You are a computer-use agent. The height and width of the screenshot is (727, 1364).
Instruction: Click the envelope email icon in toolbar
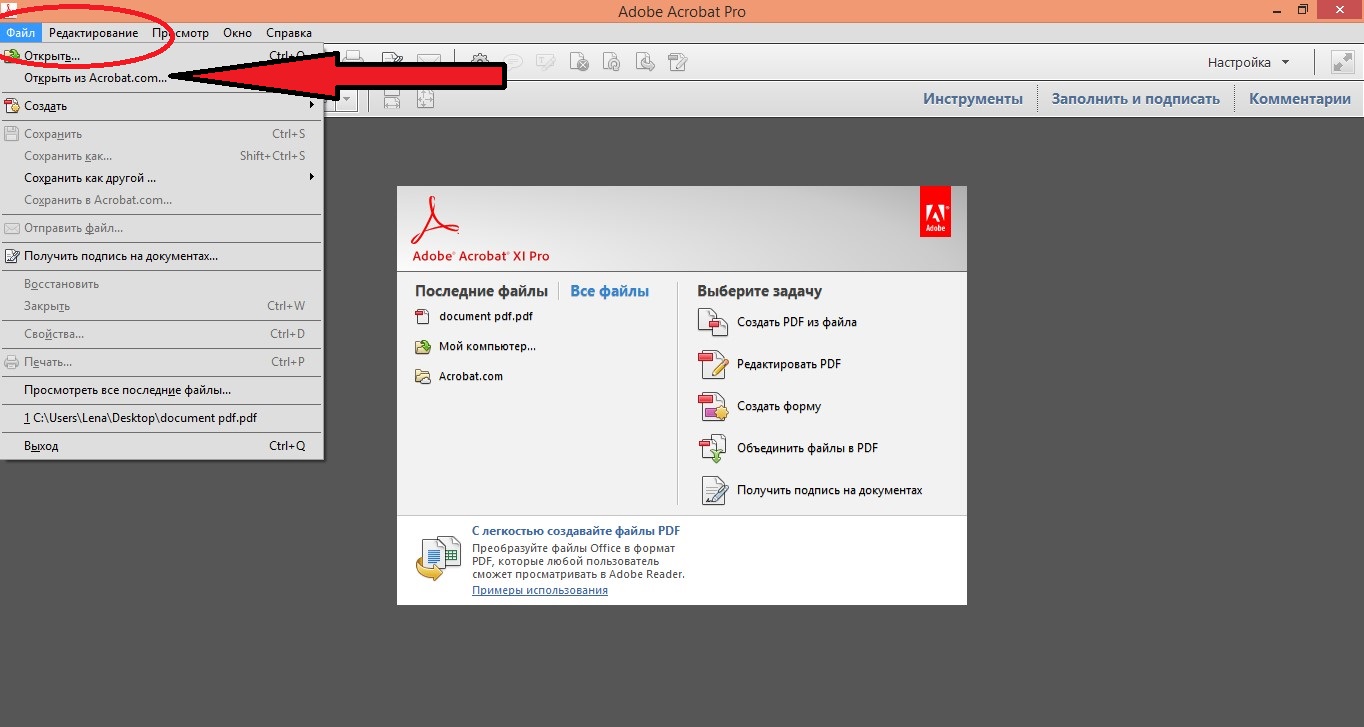[x=429, y=62]
